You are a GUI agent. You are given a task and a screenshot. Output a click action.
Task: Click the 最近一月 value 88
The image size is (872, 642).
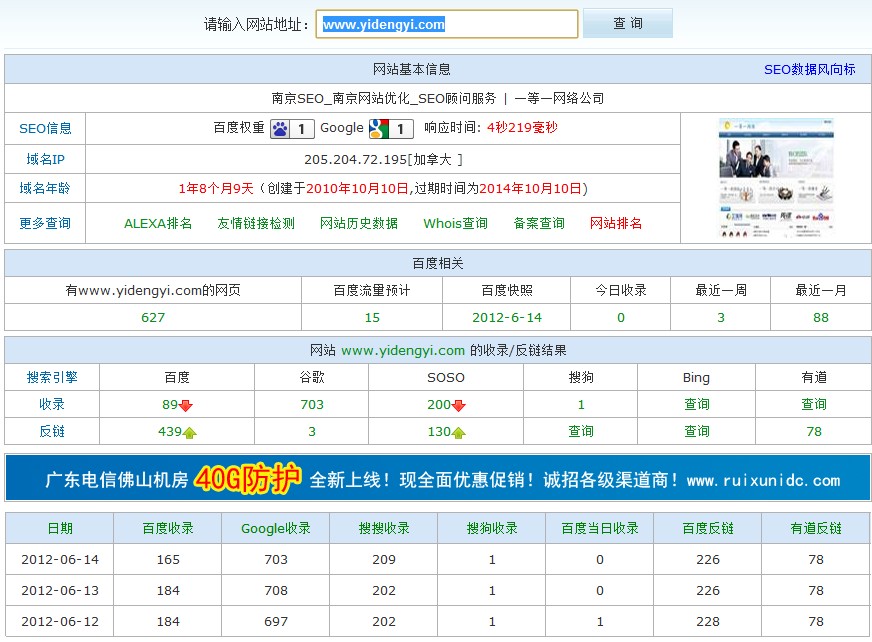(x=821, y=318)
